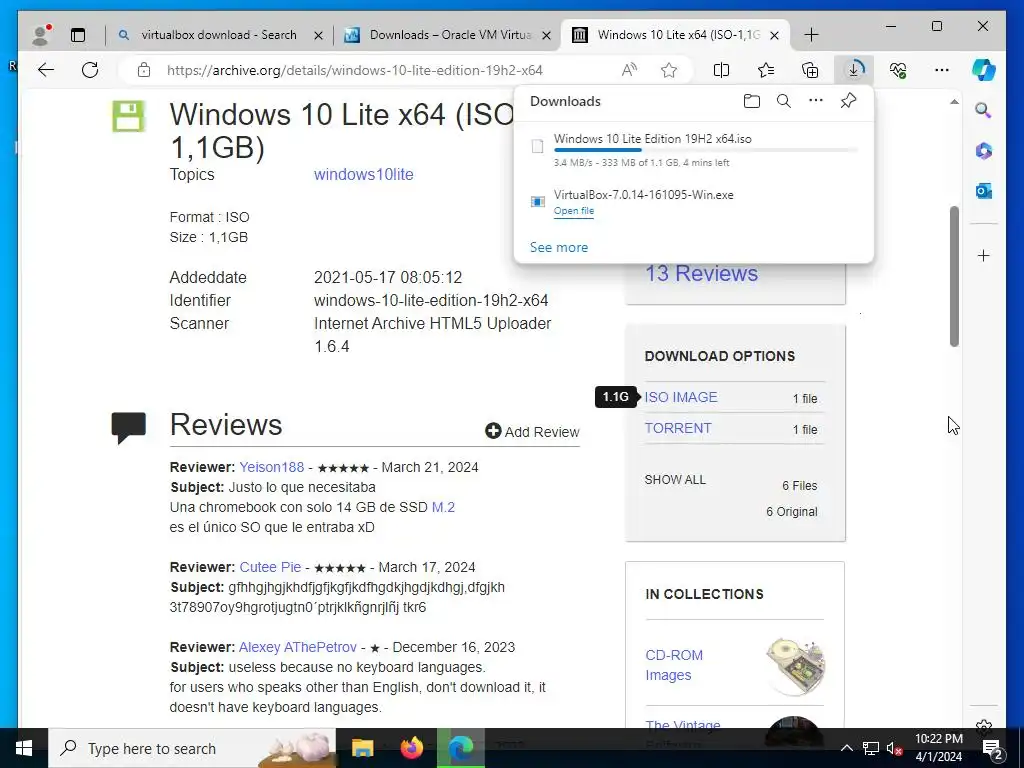Click SHOW ALL files link

(675, 479)
